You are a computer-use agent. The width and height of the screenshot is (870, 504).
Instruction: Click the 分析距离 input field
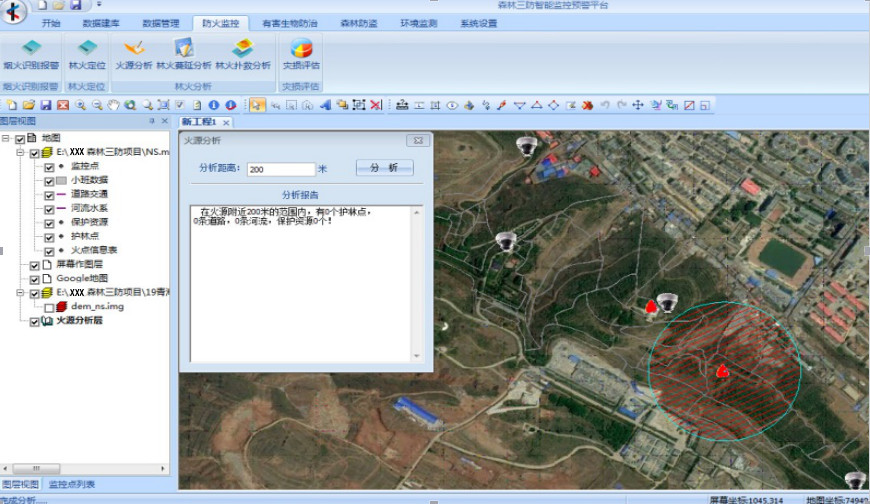280,169
